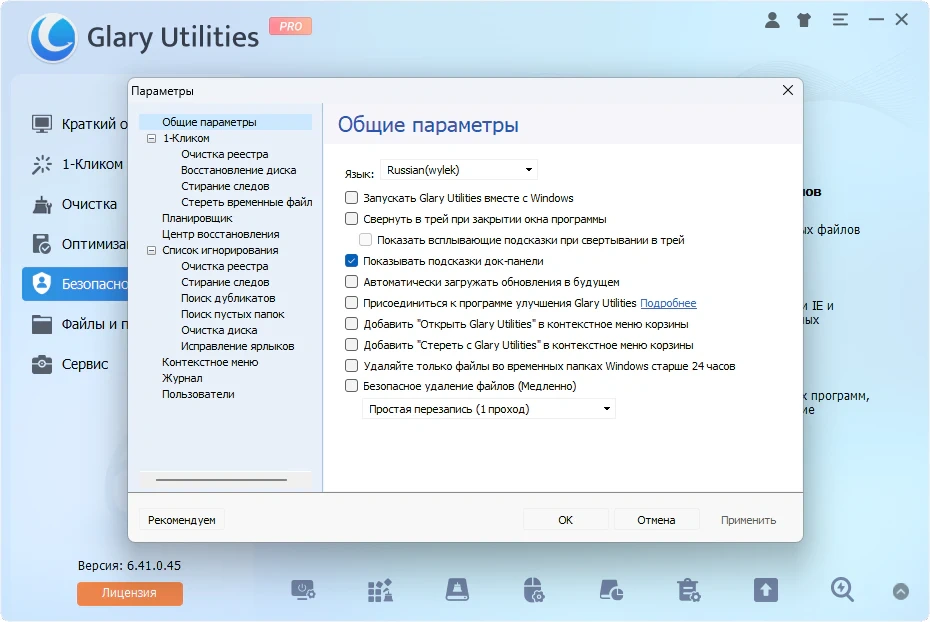930x622 pixels.
Task: Open Центр восстановления settings page
Action: click(x=220, y=234)
